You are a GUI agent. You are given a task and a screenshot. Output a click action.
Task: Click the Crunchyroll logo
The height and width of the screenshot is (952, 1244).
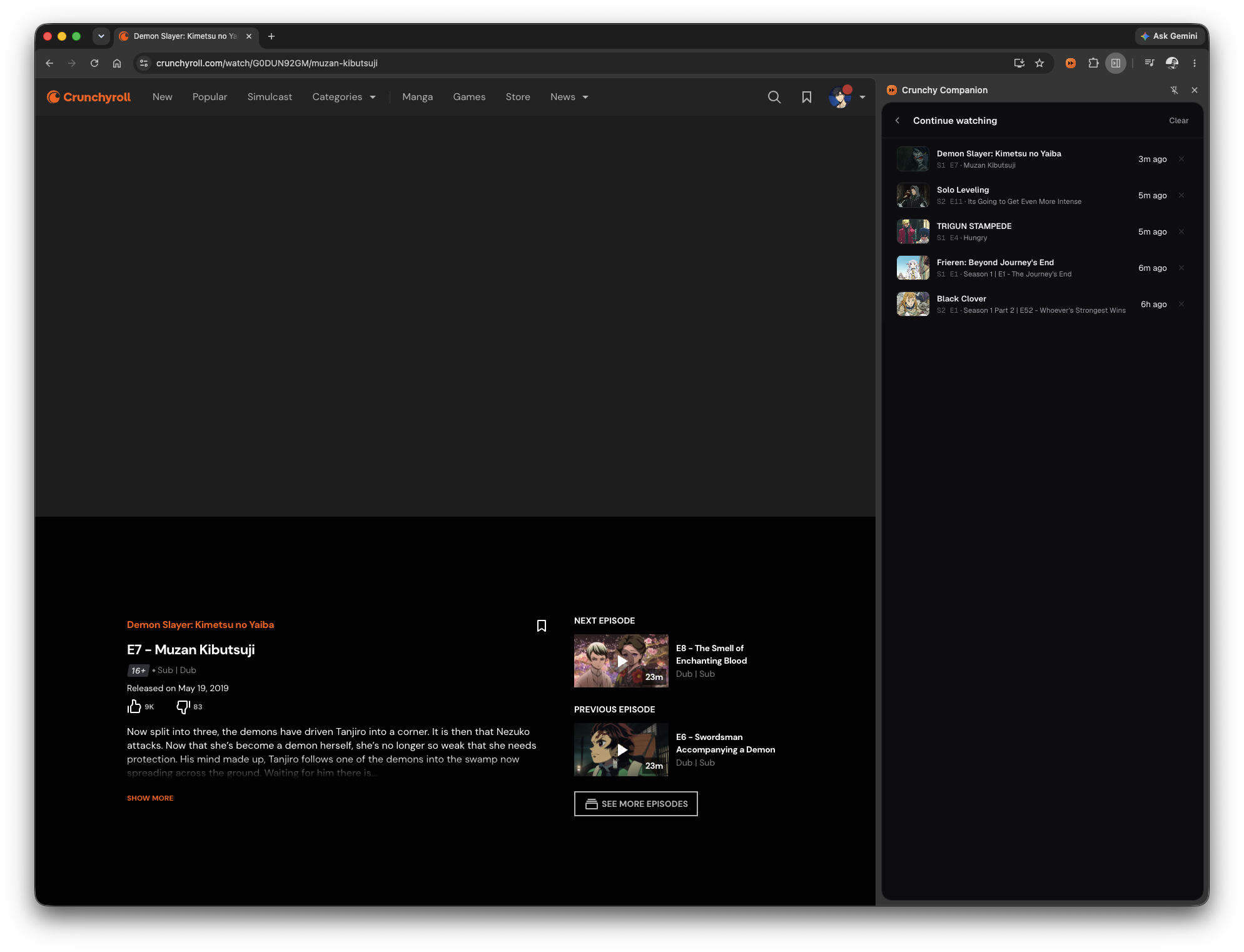(89, 97)
